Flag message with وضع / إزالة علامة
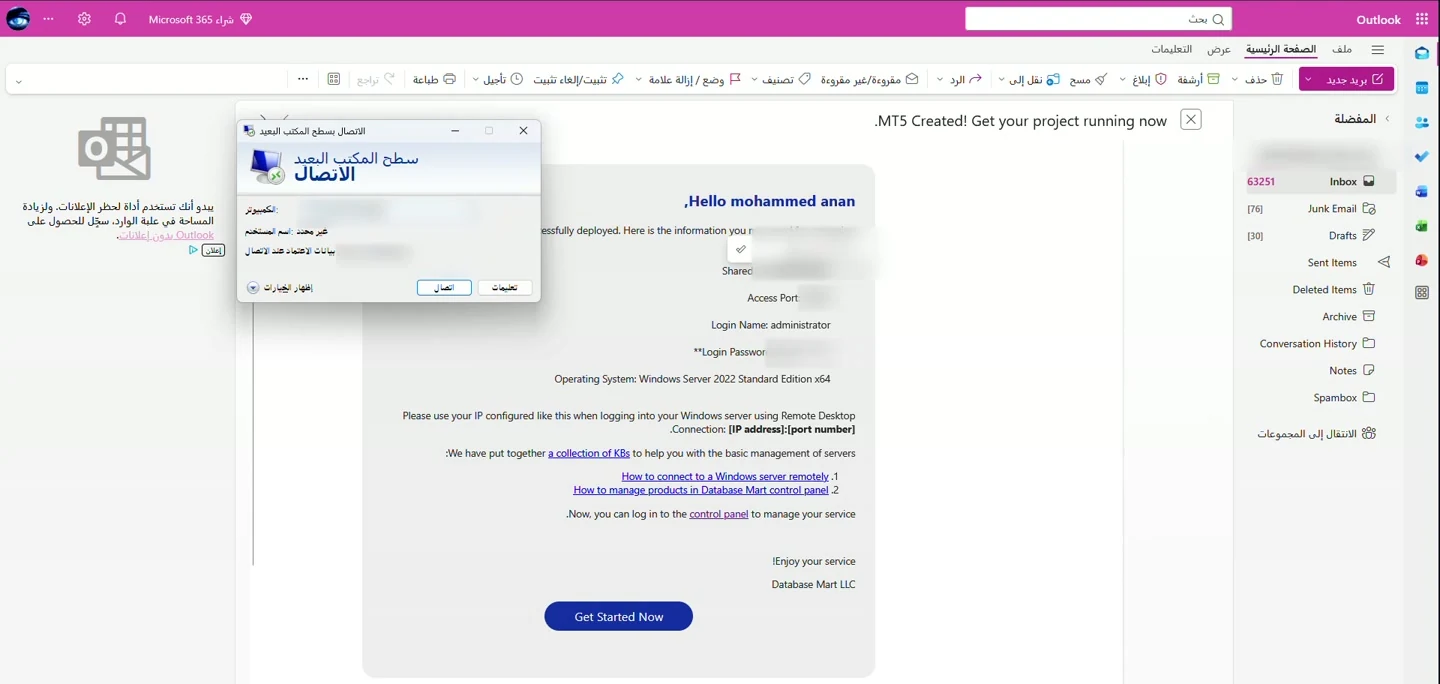Viewport: 1440px width, 684px height. coord(696,79)
